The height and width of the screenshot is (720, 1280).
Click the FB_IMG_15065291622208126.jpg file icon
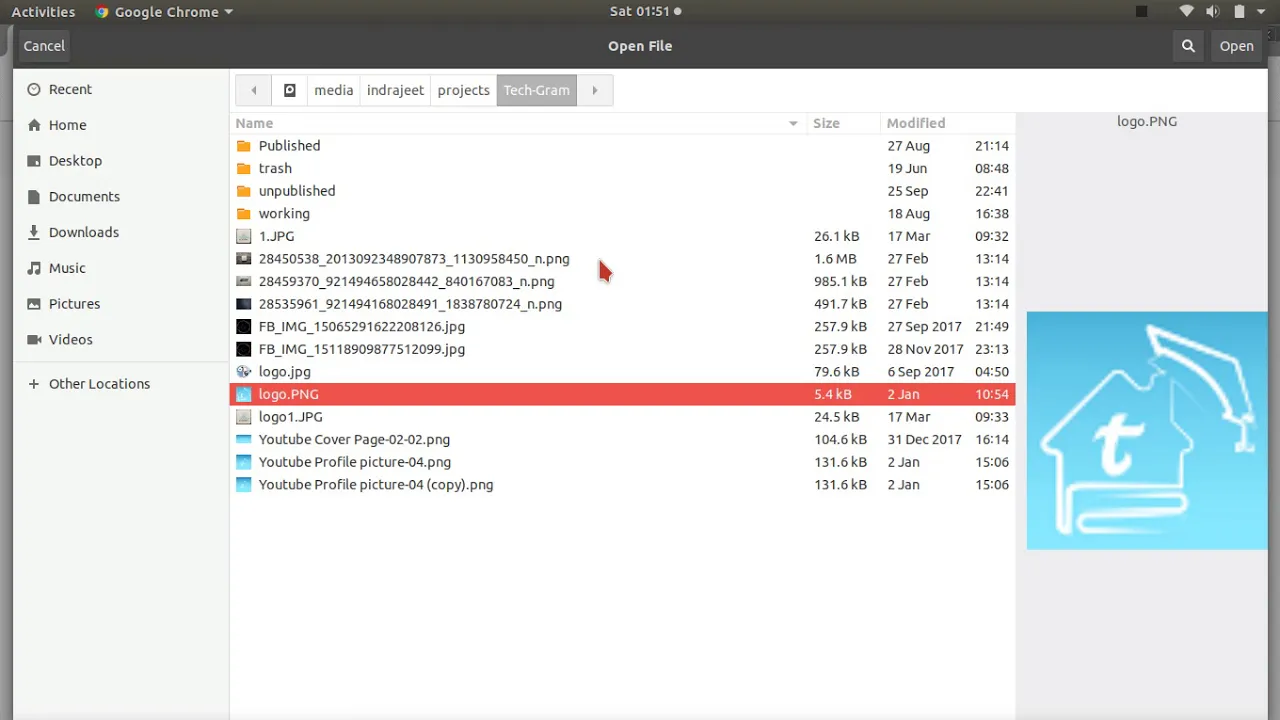[243, 327]
